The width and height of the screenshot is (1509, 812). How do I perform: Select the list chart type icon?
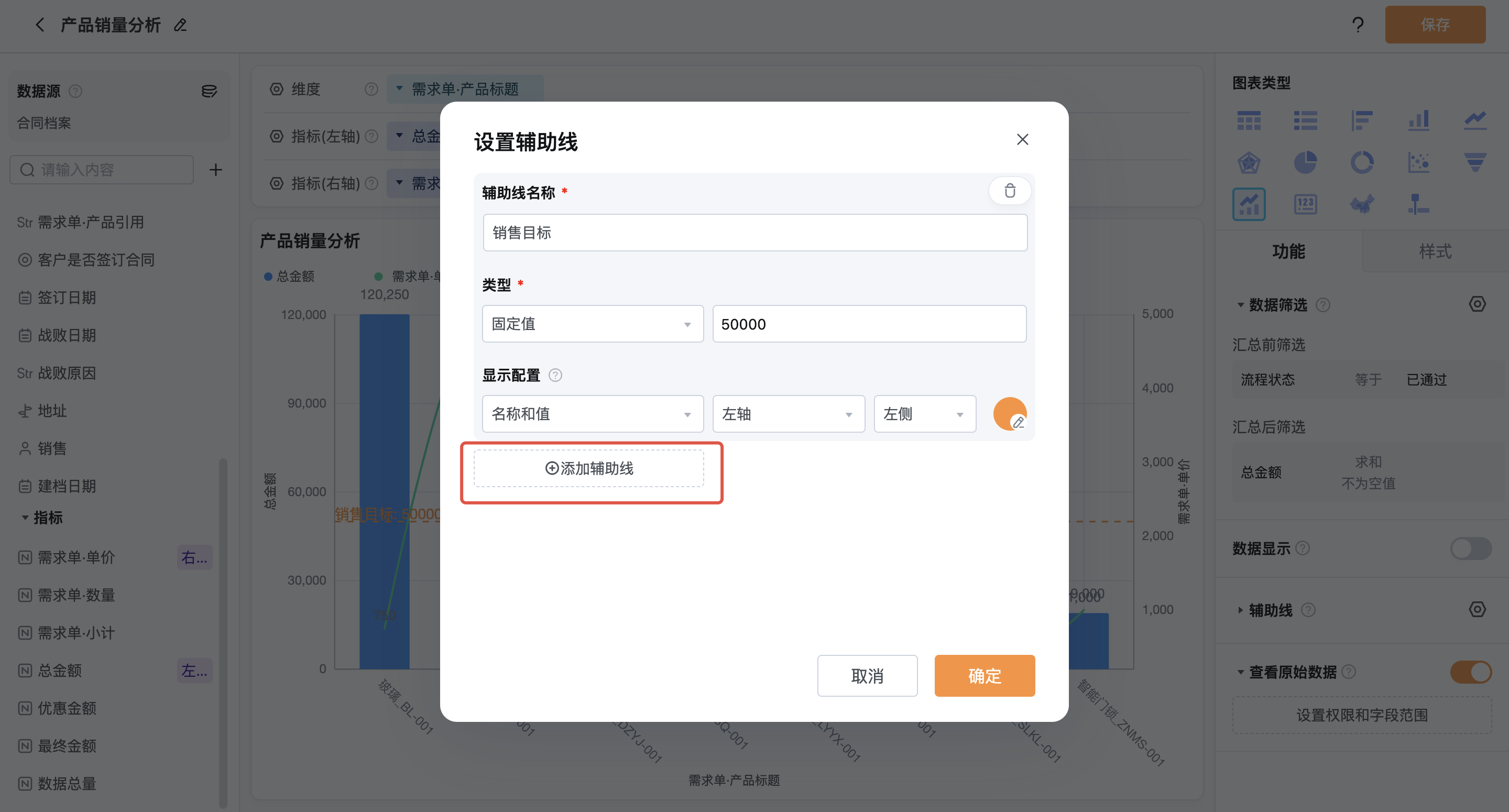[1305, 120]
